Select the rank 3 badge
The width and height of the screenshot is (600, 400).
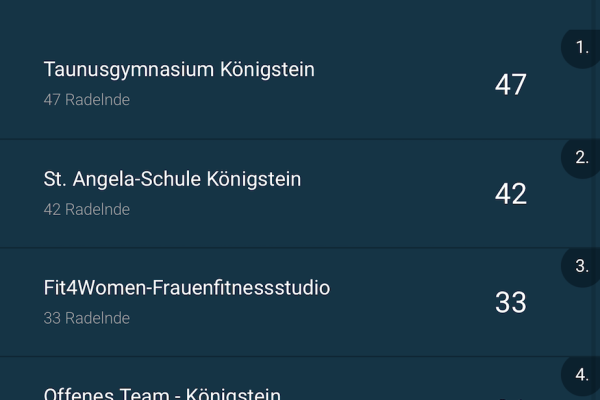point(582,266)
